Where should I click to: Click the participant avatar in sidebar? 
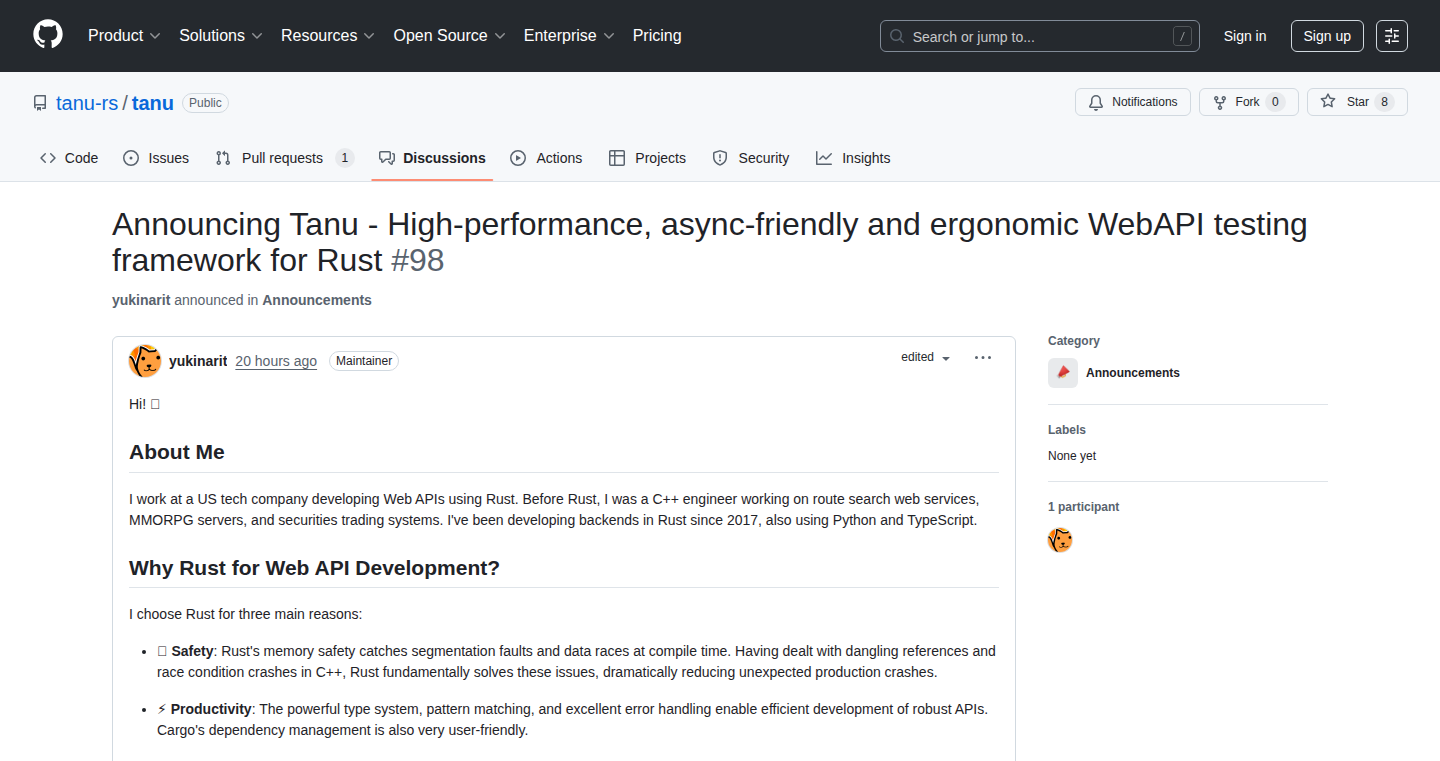tap(1060, 541)
